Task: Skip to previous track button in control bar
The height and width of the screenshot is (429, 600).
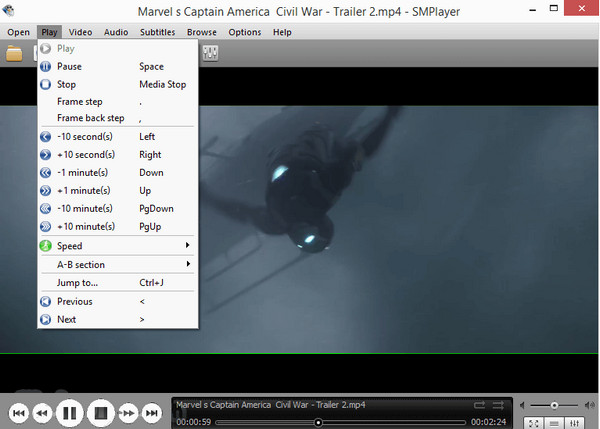Action: point(18,413)
